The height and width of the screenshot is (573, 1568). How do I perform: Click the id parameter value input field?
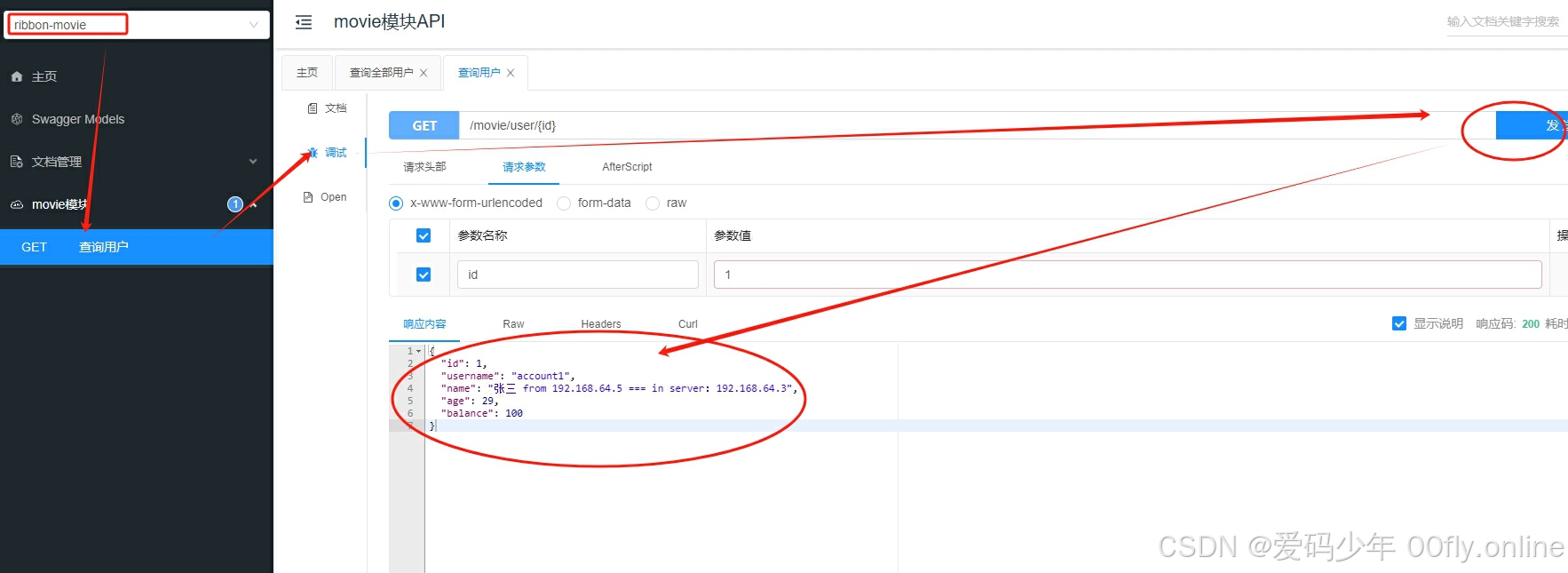point(1128,275)
